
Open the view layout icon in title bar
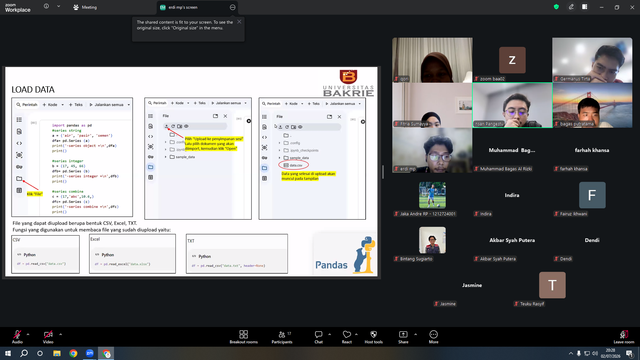point(584,7)
